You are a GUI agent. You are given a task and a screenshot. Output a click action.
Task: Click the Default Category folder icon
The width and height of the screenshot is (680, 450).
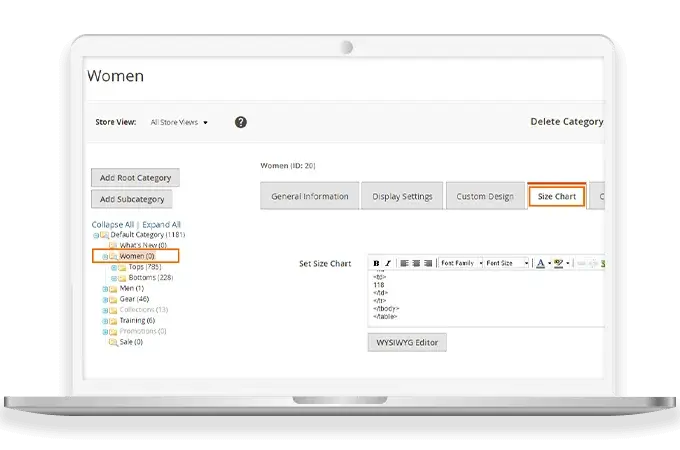tap(104, 235)
